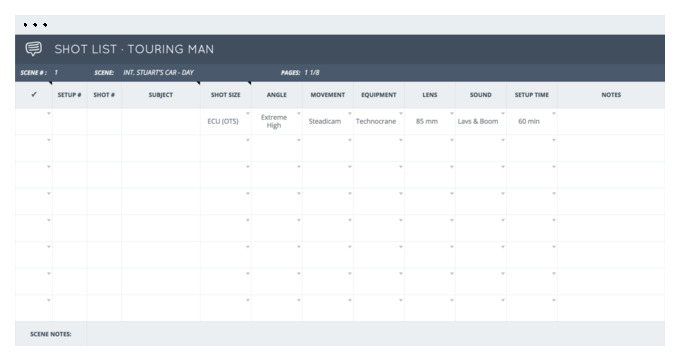The width and height of the screenshot is (680, 361).
Task: Click the INT. STUART'S CAR - DAY scene value
Action: (158, 72)
